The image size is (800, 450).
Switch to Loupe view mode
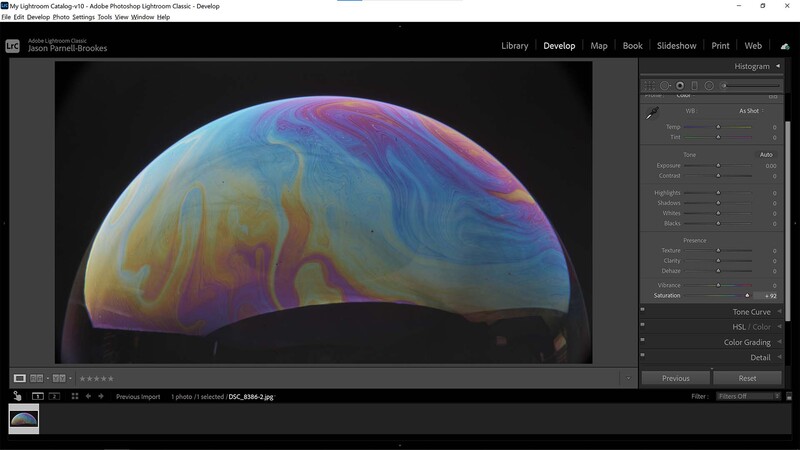click(19, 378)
